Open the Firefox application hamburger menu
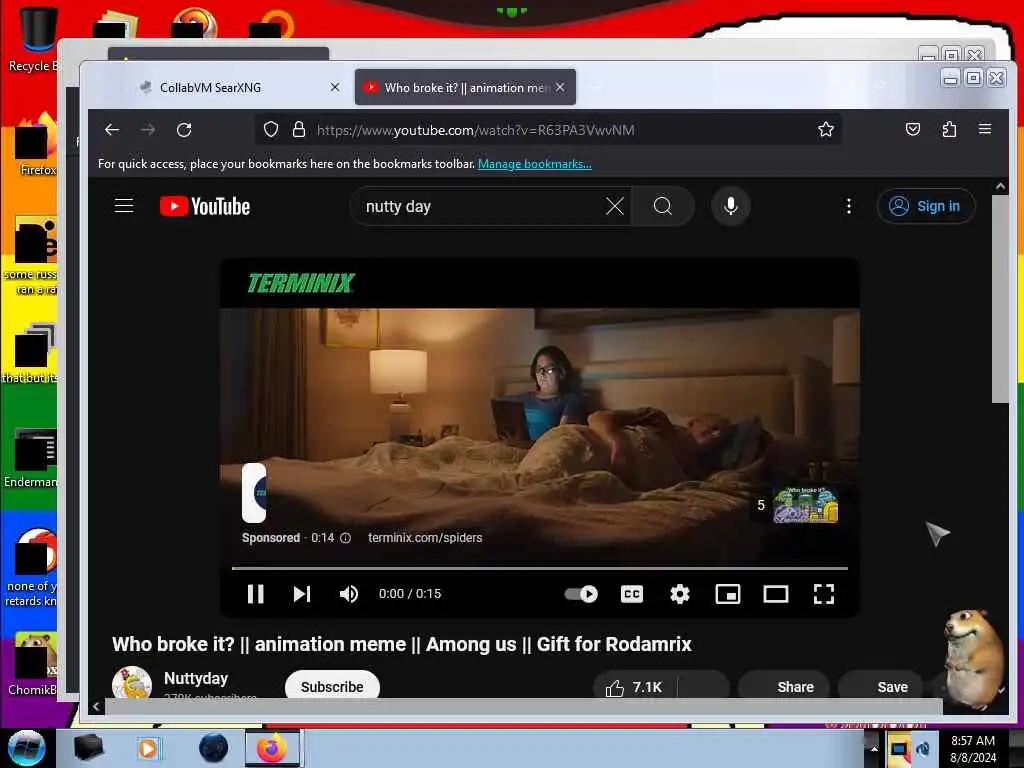This screenshot has height=768, width=1024. click(x=985, y=129)
